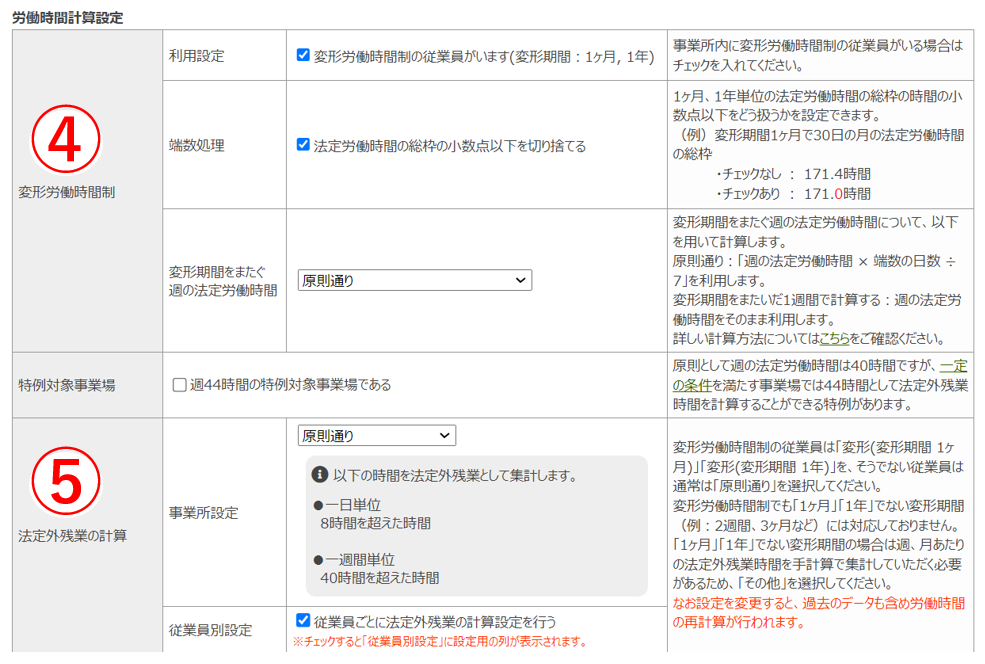Screen dimensions: 985x664
Task: Enable 週44時間の特例対象事業場である checkbox
Action: point(180,385)
